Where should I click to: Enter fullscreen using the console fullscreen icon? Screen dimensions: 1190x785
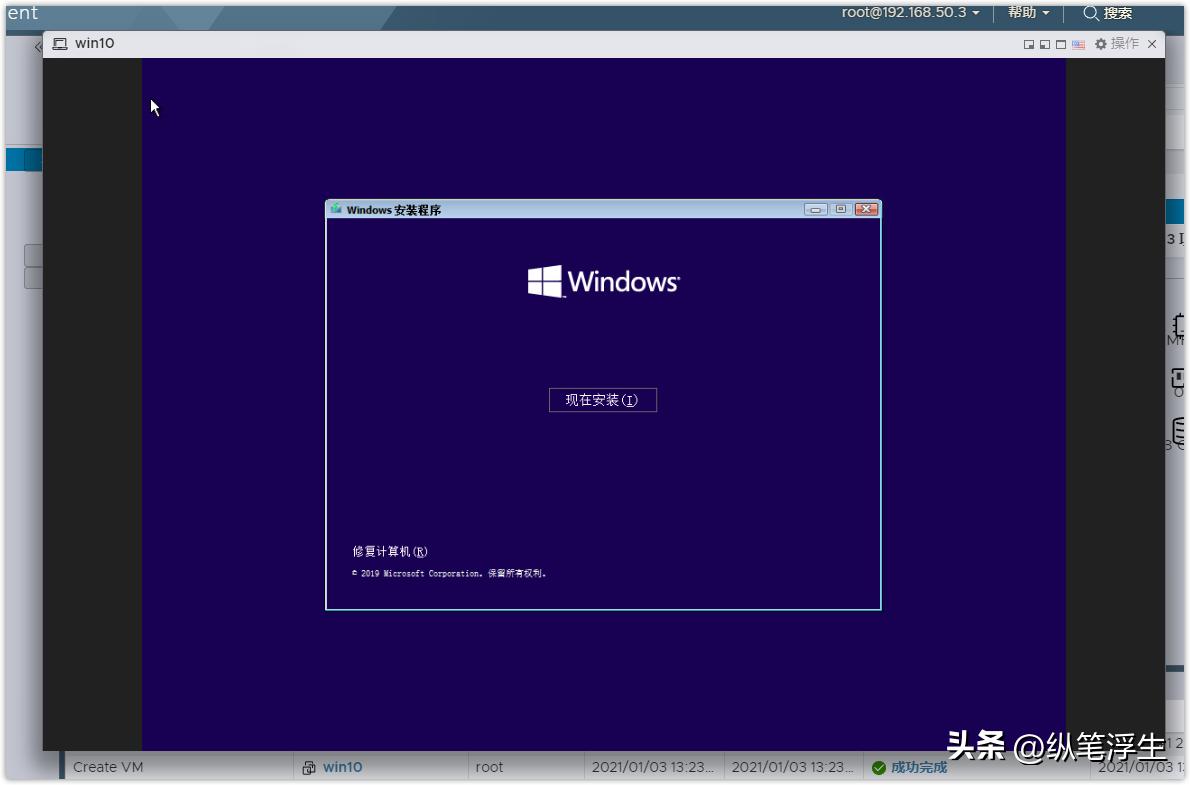coord(1060,44)
